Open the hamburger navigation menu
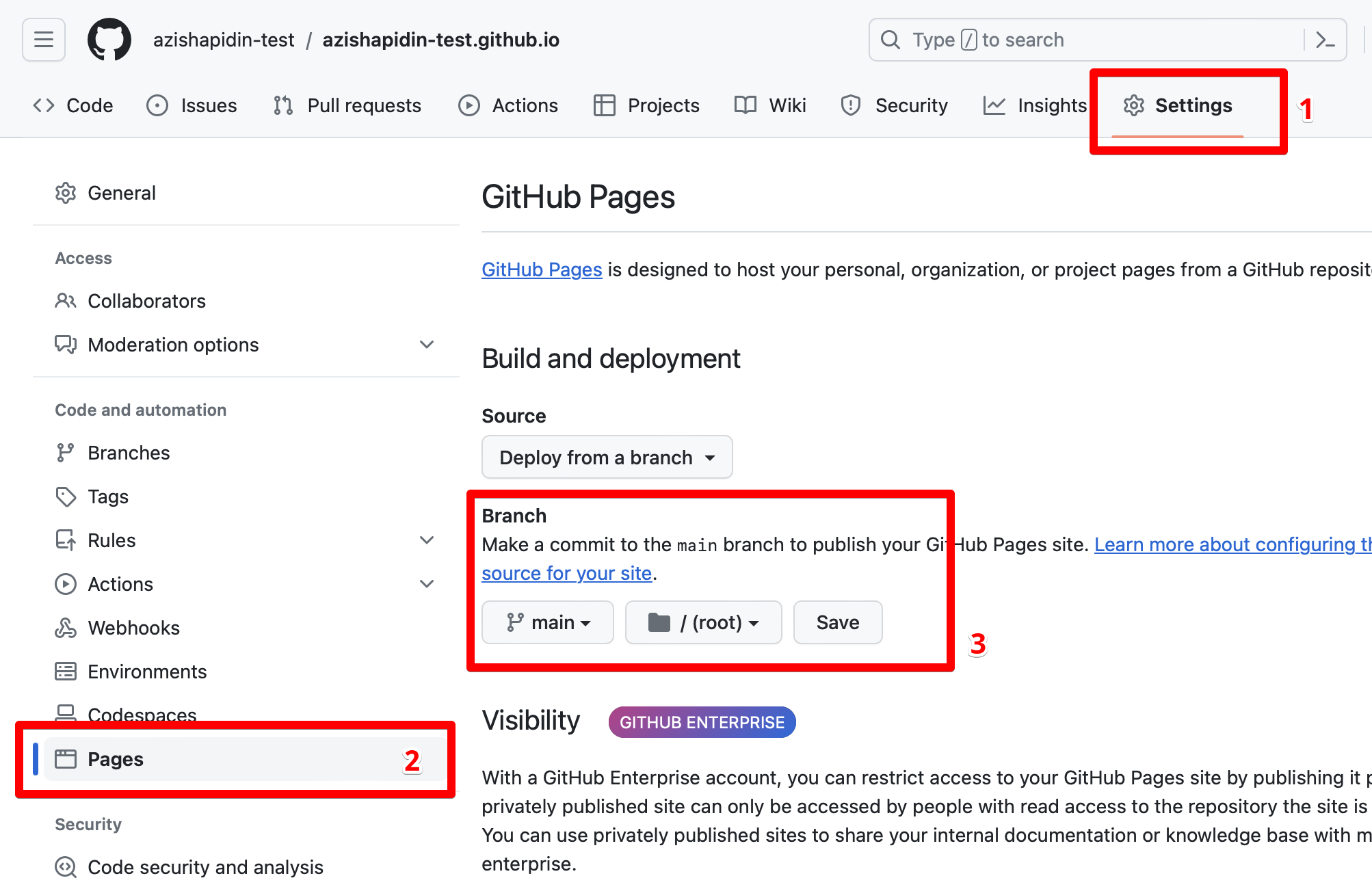 44,40
